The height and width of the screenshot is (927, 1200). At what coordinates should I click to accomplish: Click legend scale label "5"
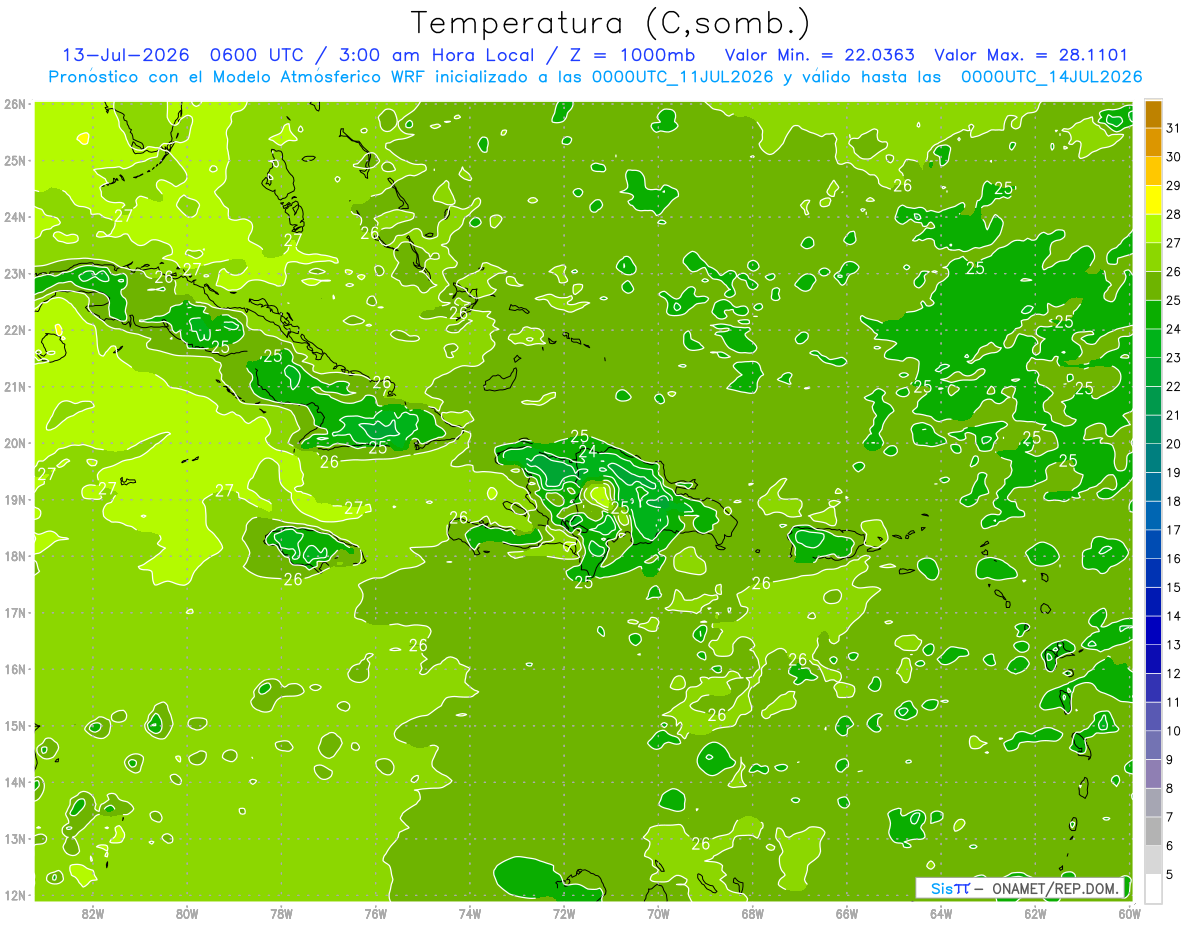point(1170,874)
